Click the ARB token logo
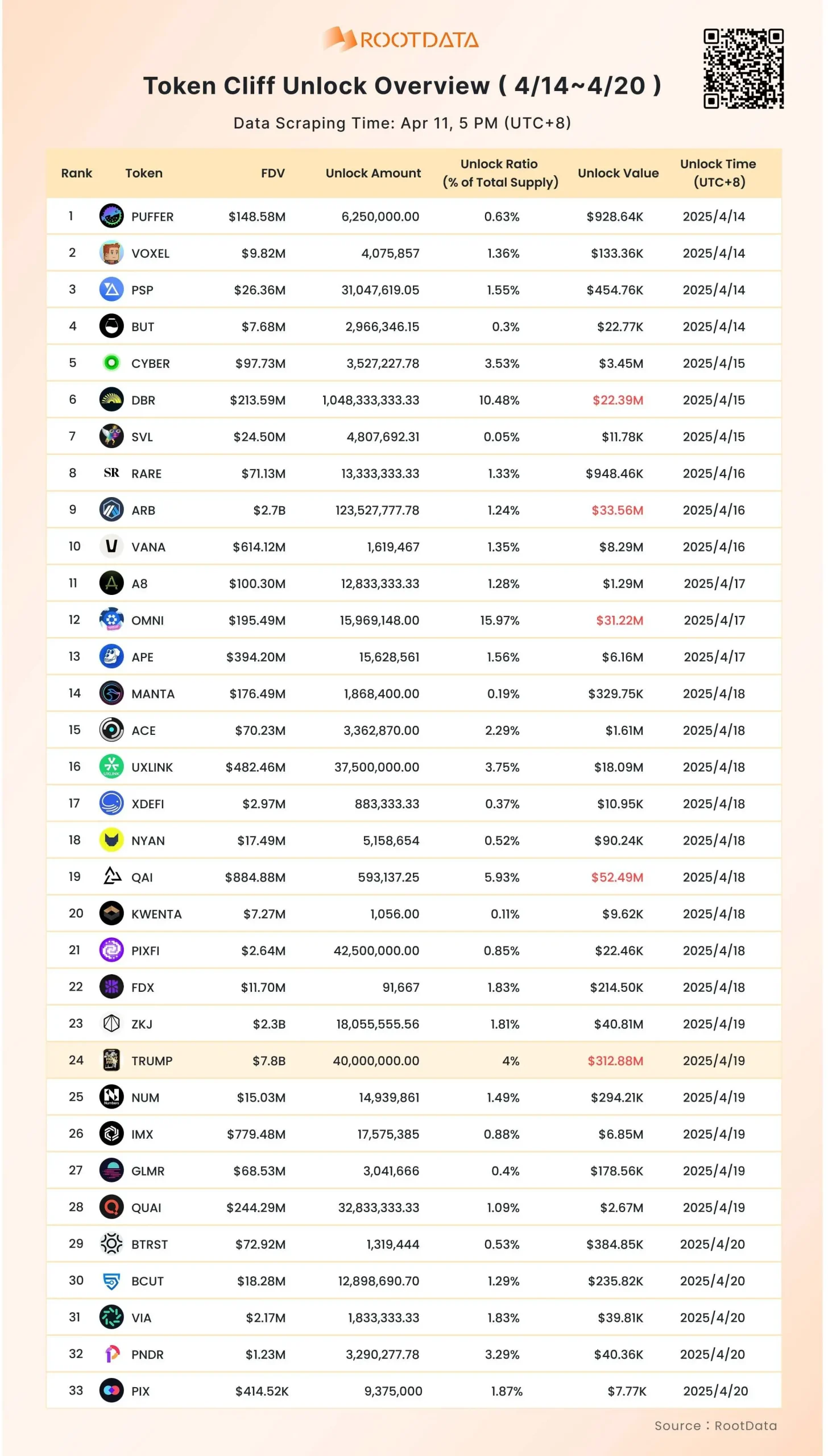The width and height of the screenshot is (828, 1456). pos(111,510)
